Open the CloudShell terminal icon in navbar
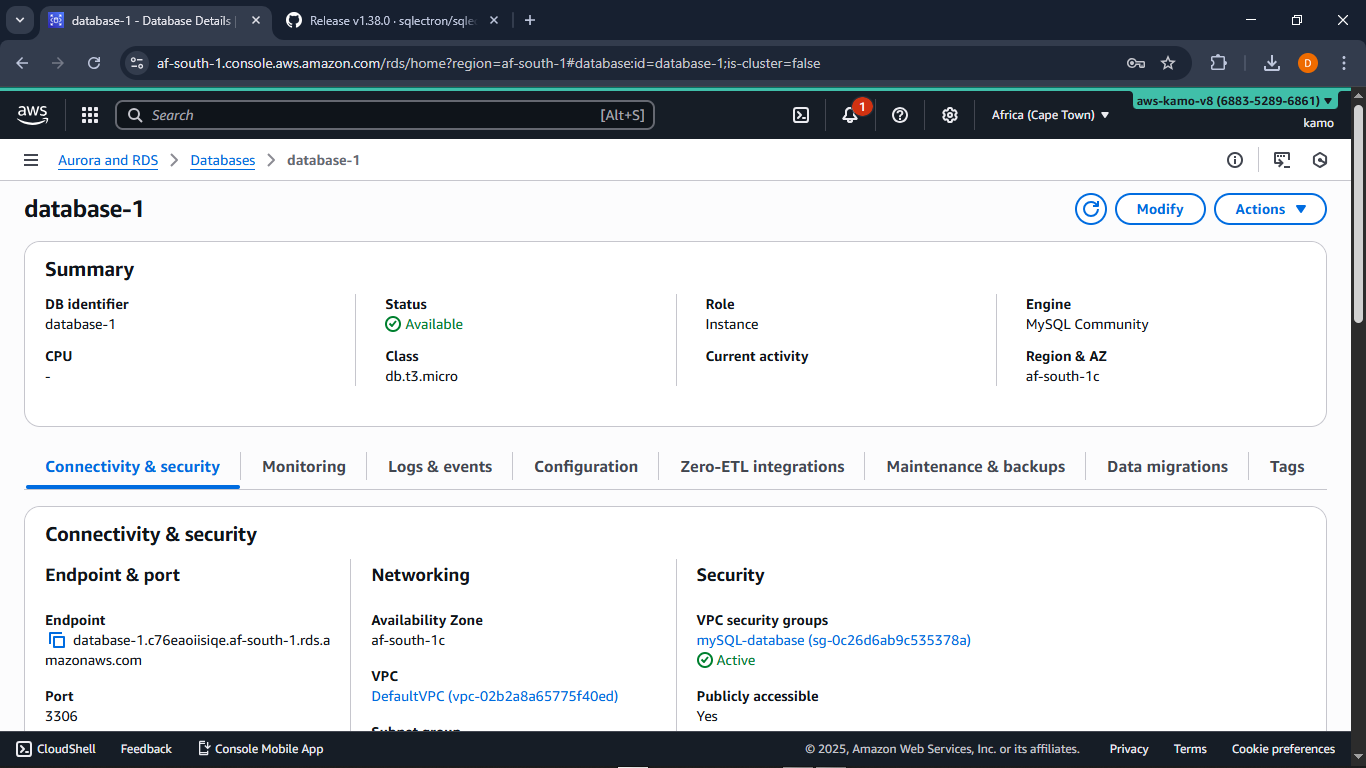 pyautogui.click(x=800, y=115)
